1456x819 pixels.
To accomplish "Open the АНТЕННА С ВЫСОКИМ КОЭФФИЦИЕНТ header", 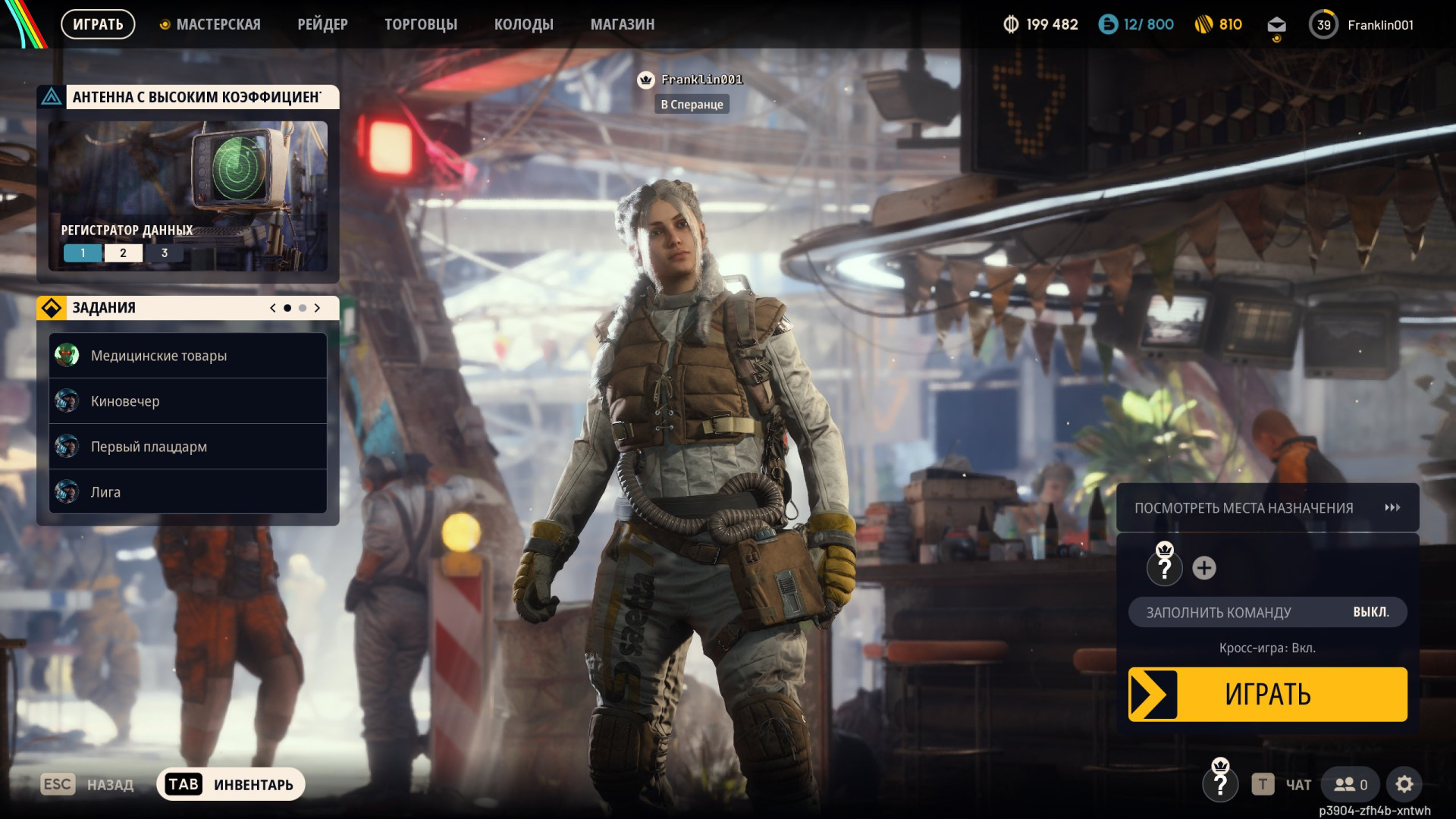I will point(202,97).
